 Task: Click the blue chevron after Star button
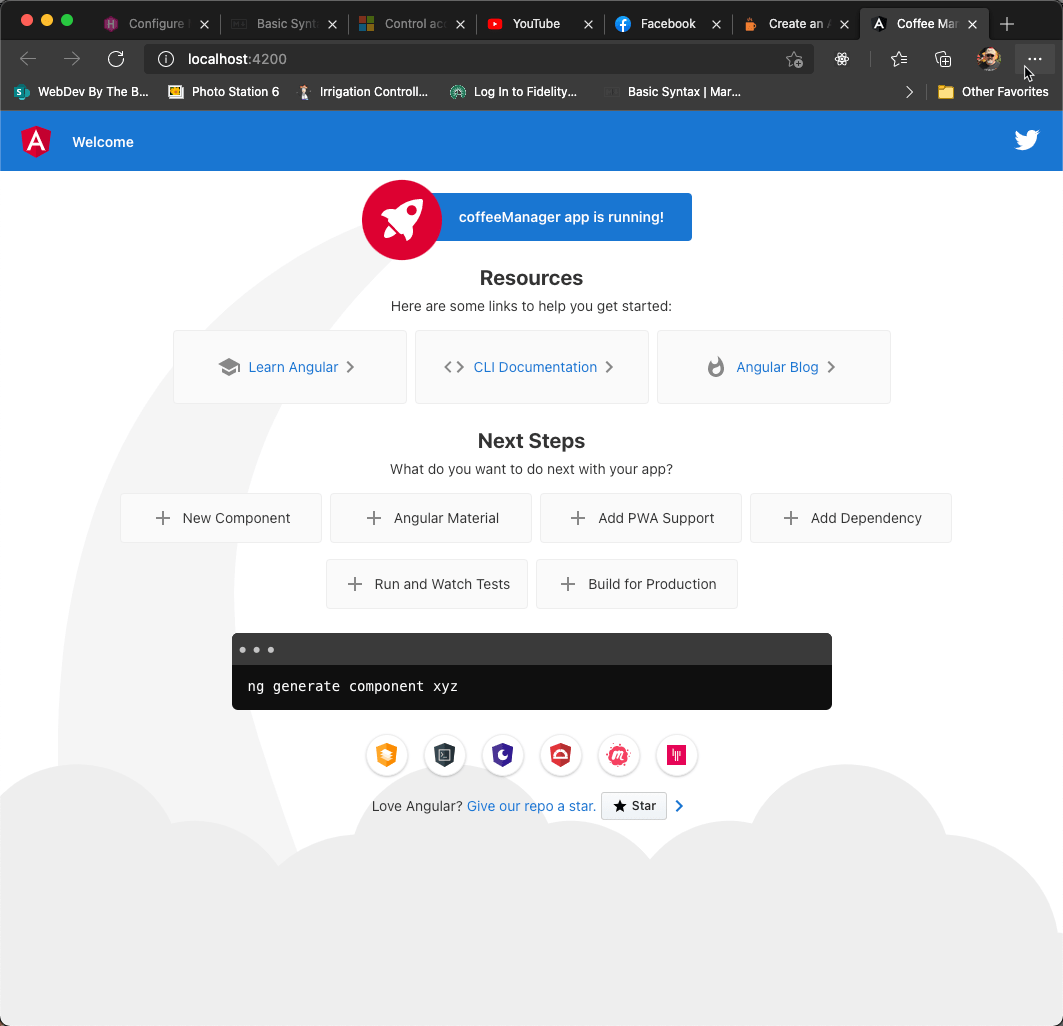(679, 806)
